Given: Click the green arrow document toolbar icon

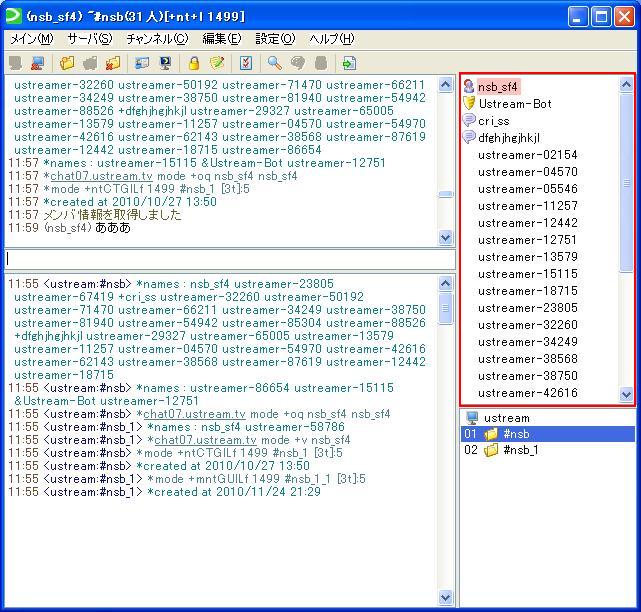Looking at the screenshot, I should (x=349, y=63).
